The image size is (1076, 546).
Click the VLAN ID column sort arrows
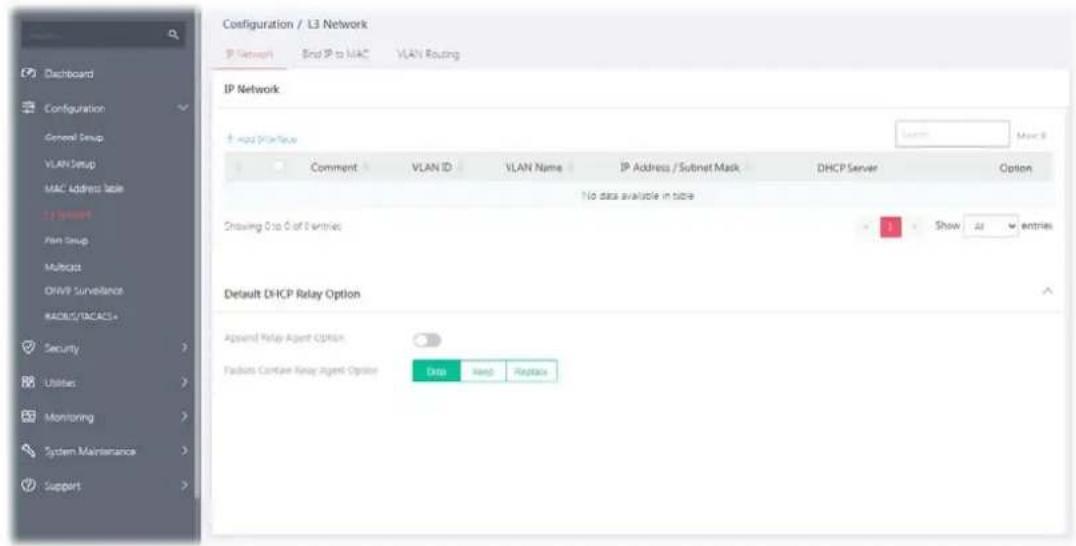click(459, 168)
